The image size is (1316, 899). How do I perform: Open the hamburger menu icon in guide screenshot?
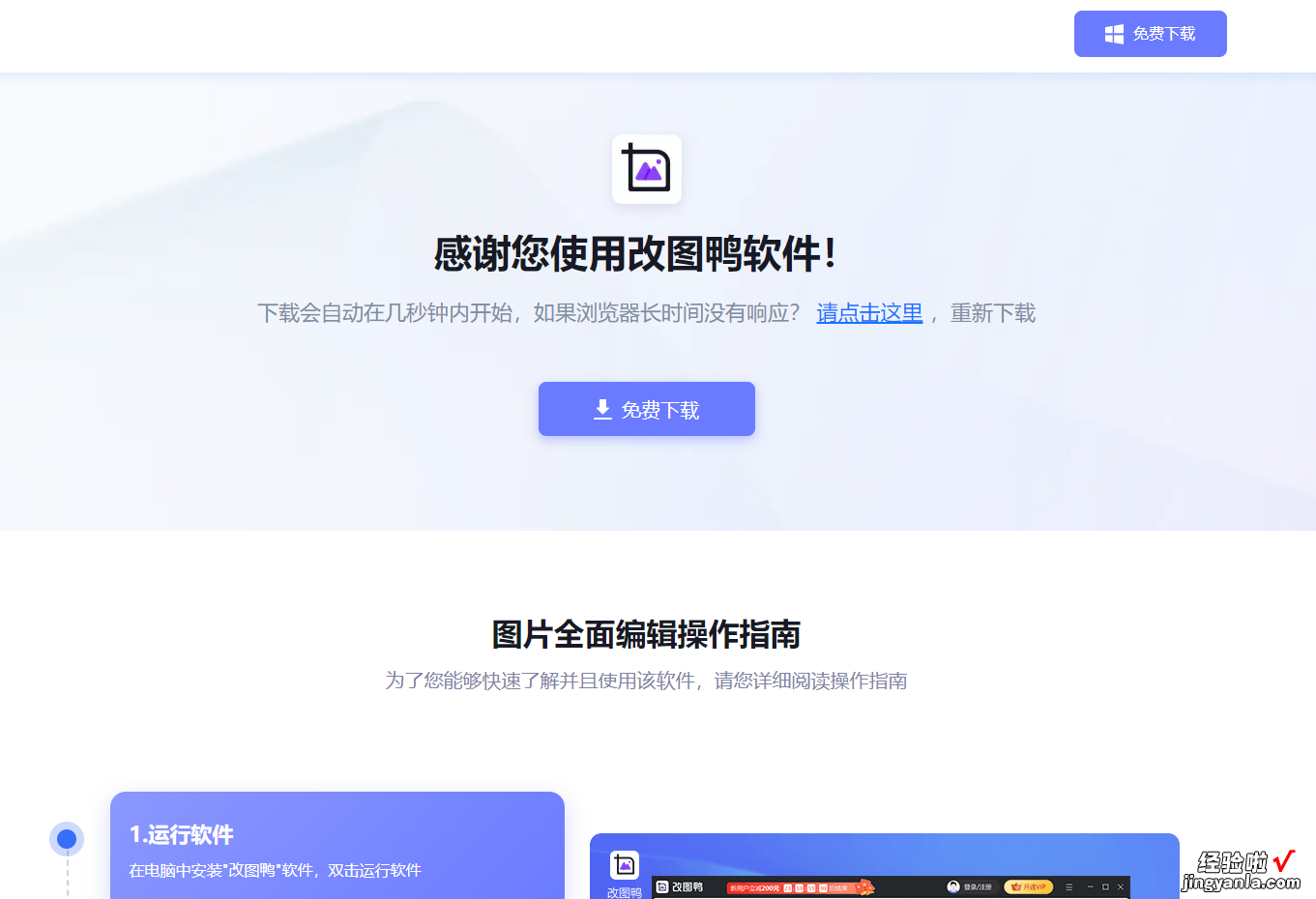tap(1068, 886)
